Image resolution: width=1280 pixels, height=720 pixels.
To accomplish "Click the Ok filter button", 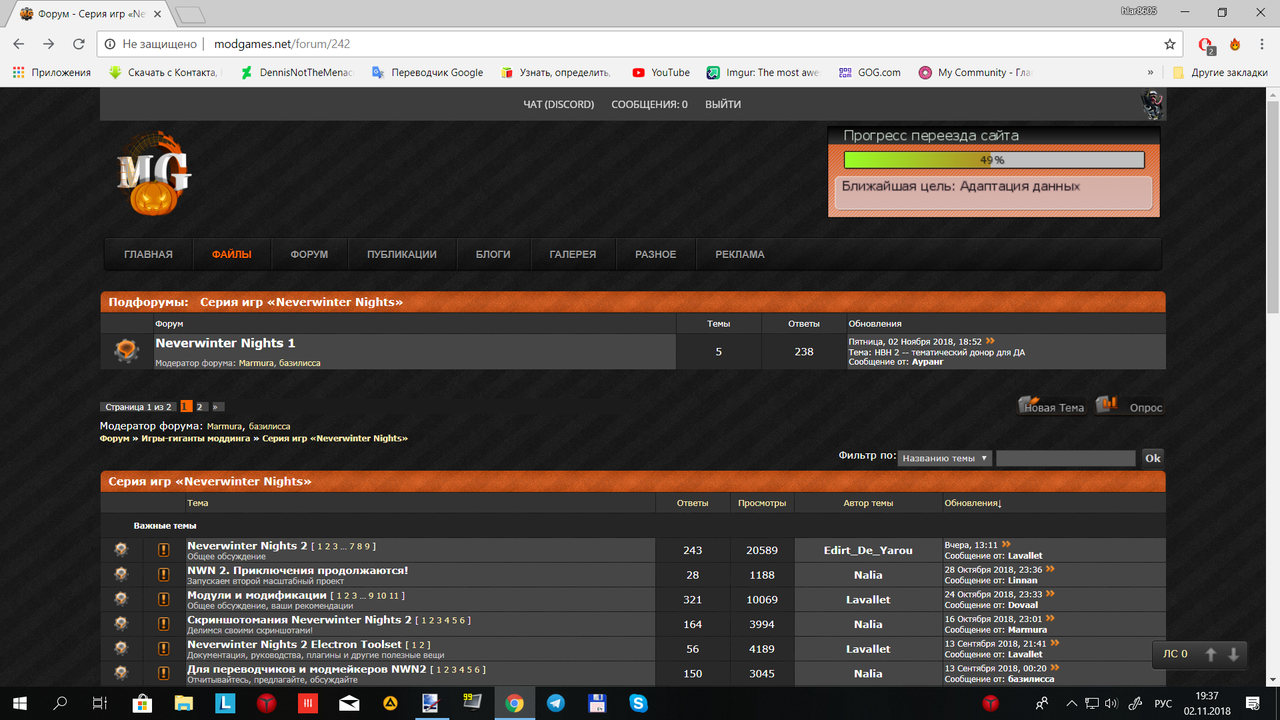I will click(x=1153, y=458).
